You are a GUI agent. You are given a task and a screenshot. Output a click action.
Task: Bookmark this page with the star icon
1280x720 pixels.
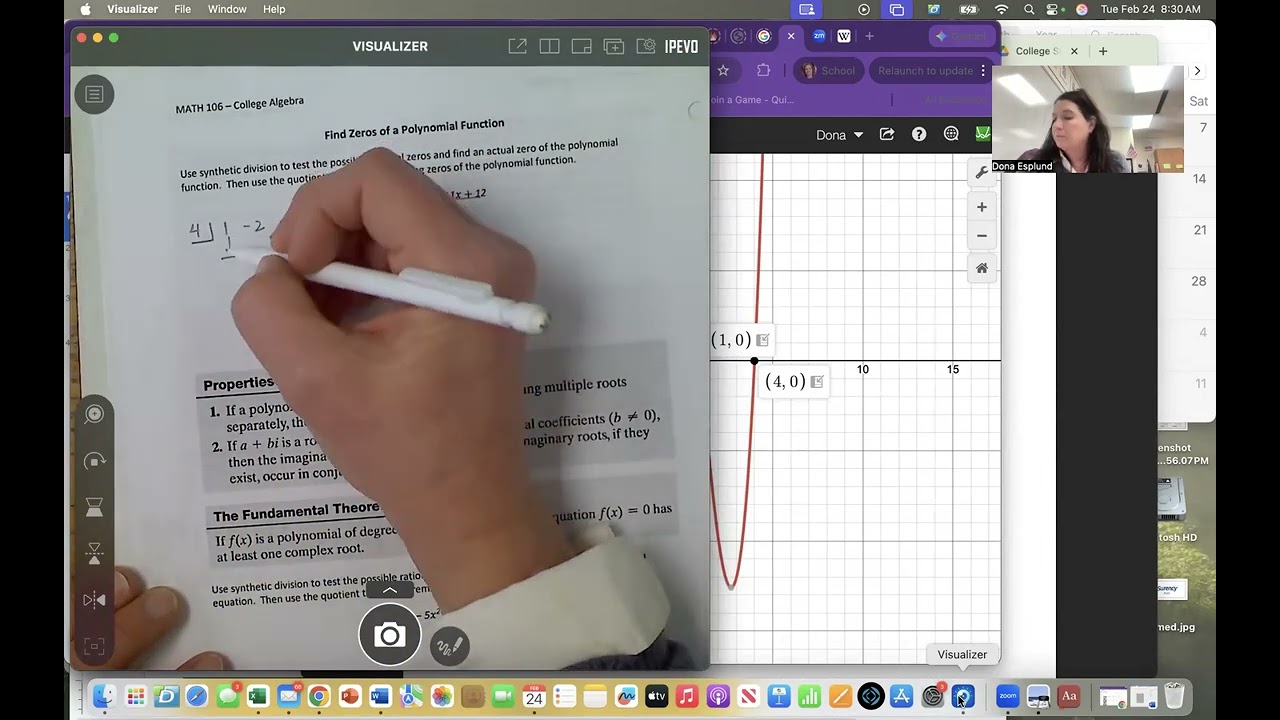click(723, 70)
